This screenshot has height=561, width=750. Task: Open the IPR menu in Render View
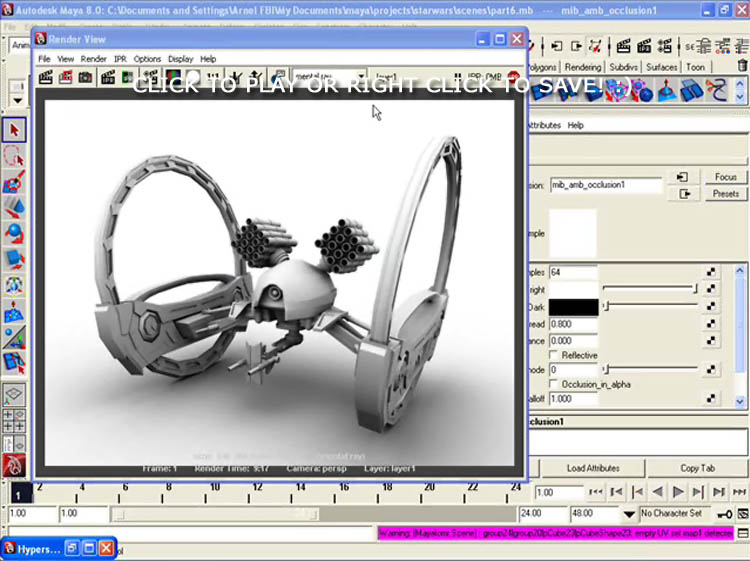click(x=120, y=59)
